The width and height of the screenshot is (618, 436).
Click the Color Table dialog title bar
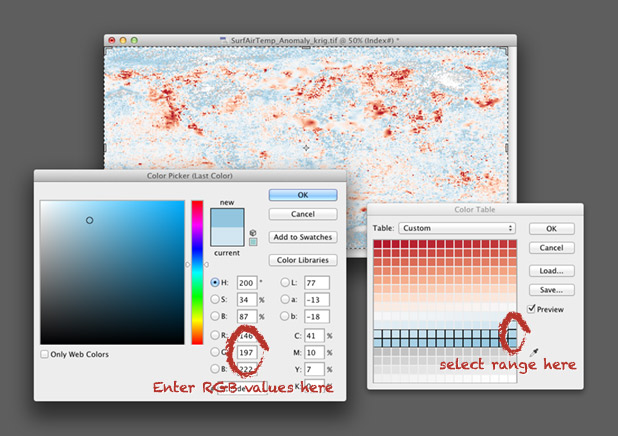475,209
